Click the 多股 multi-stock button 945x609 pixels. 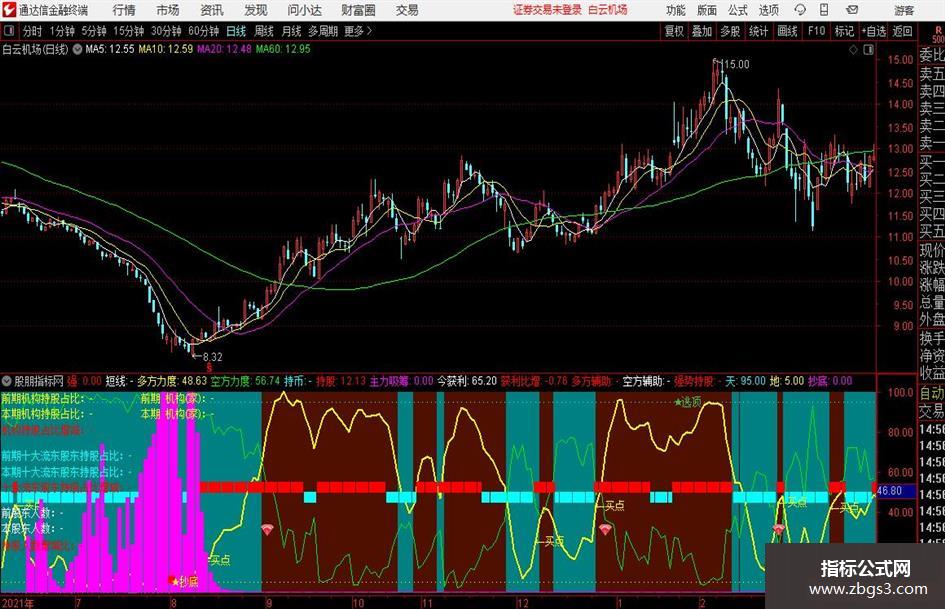(x=730, y=31)
